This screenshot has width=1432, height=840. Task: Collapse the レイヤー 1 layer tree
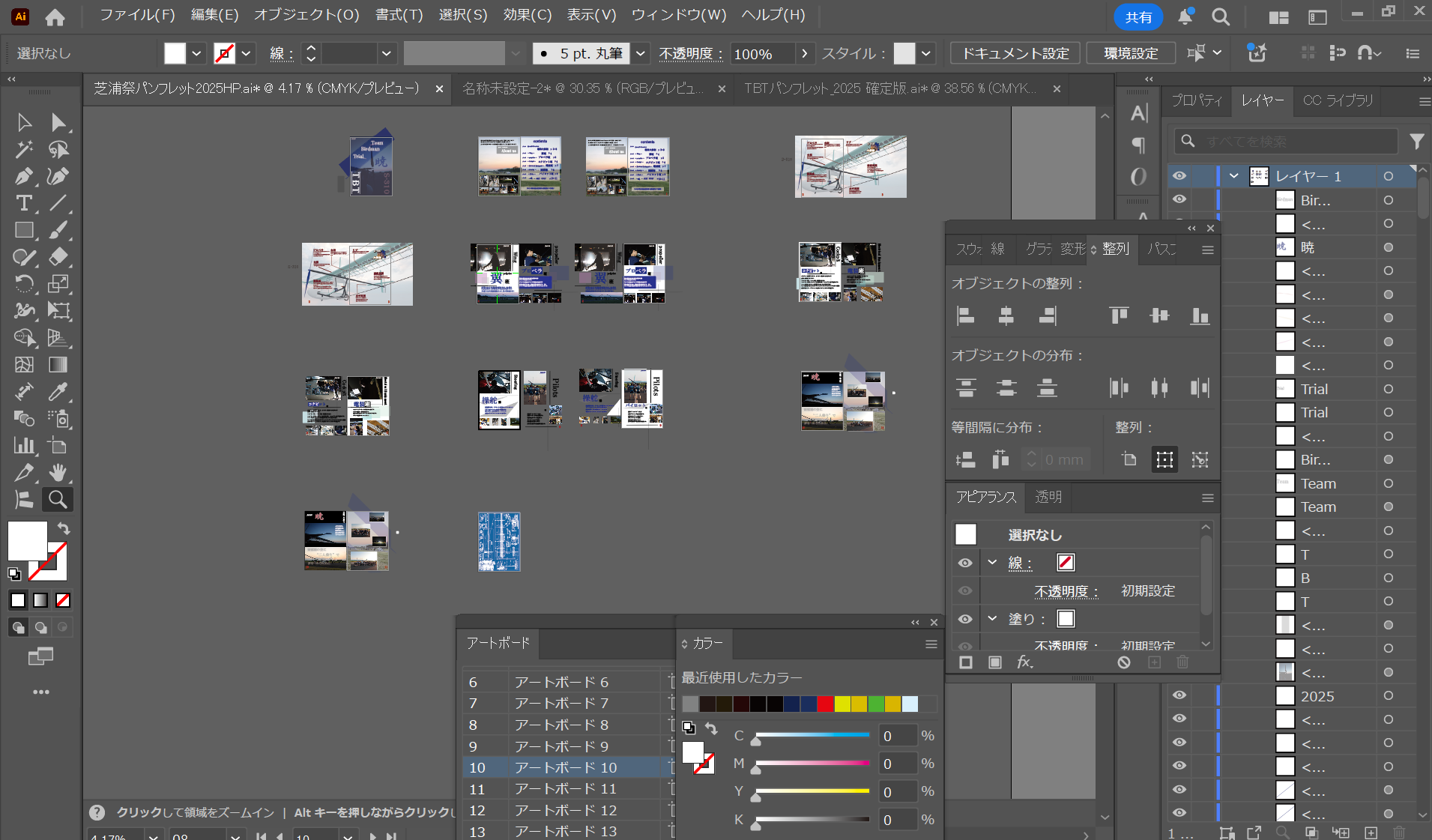pos(1233,176)
